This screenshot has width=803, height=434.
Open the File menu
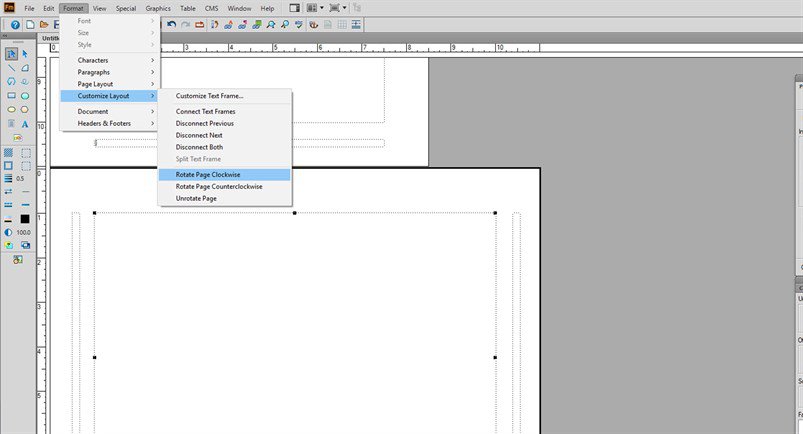[x=29, y=8]
